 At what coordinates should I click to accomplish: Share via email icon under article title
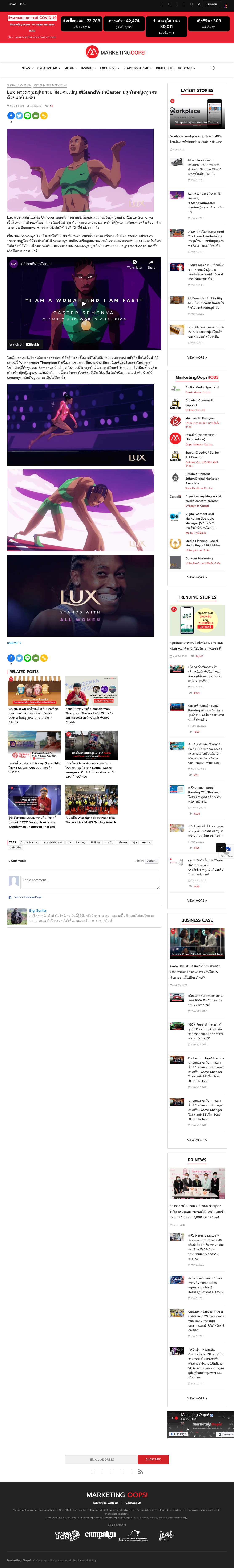click(x=35, y=116)
